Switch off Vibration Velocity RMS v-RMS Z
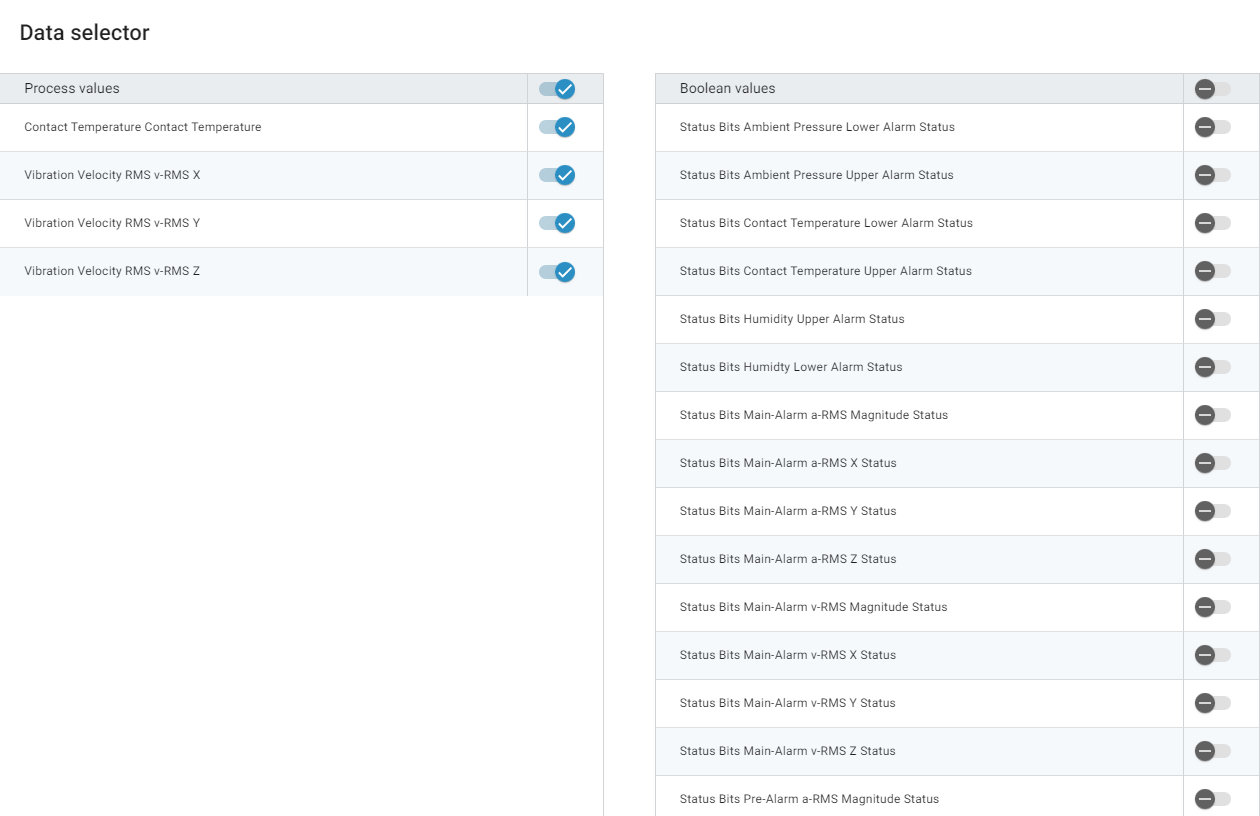1260x816 pixels. pyautogui.click(x=557, y=271)
